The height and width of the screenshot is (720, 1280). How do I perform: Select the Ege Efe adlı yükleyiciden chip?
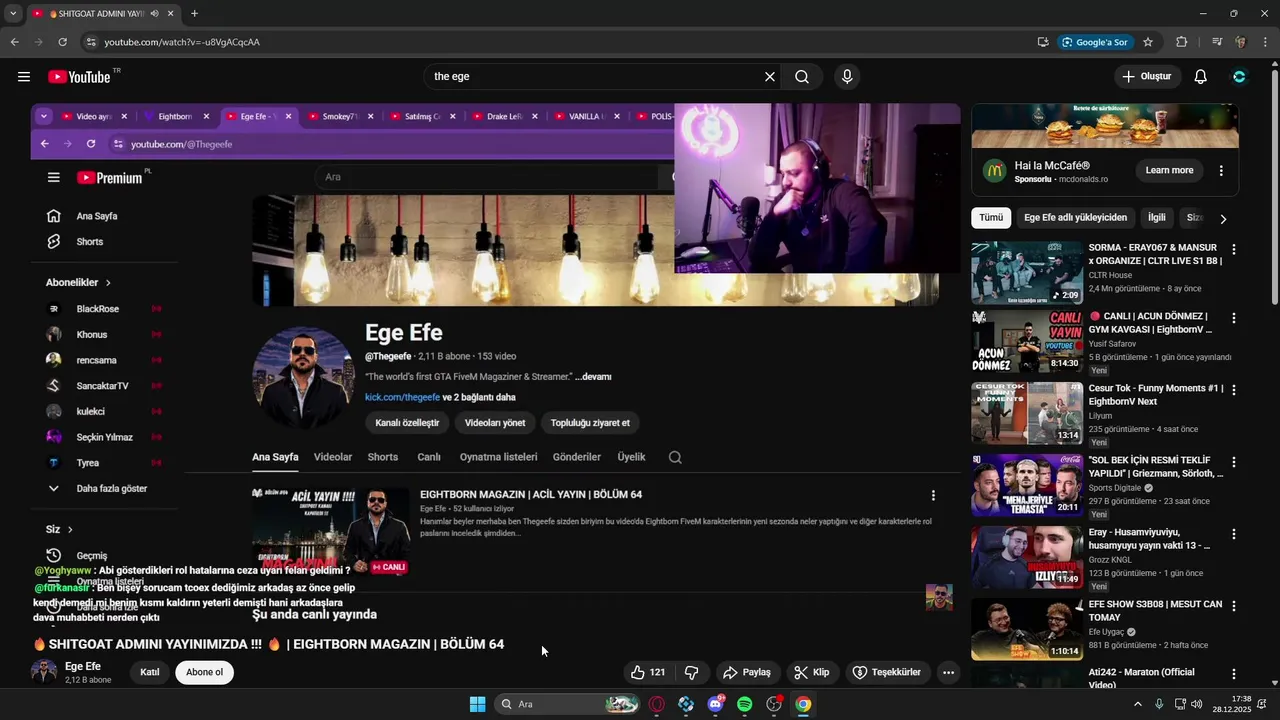1075,218
